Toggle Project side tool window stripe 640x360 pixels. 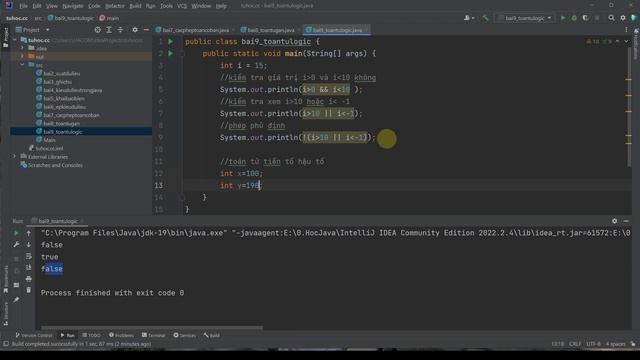[5, 38]
